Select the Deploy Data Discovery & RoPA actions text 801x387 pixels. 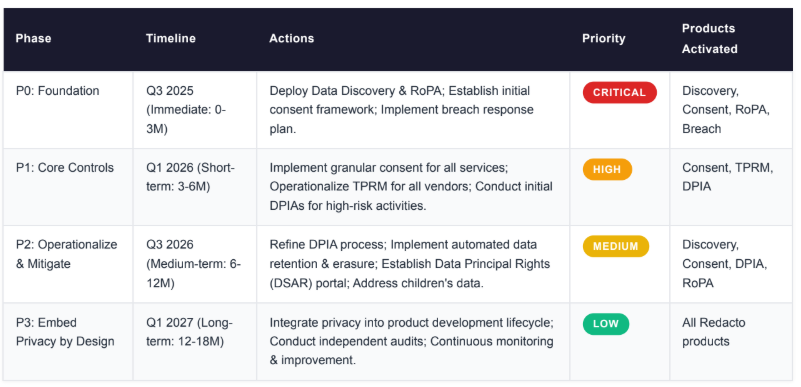point(402,110)
